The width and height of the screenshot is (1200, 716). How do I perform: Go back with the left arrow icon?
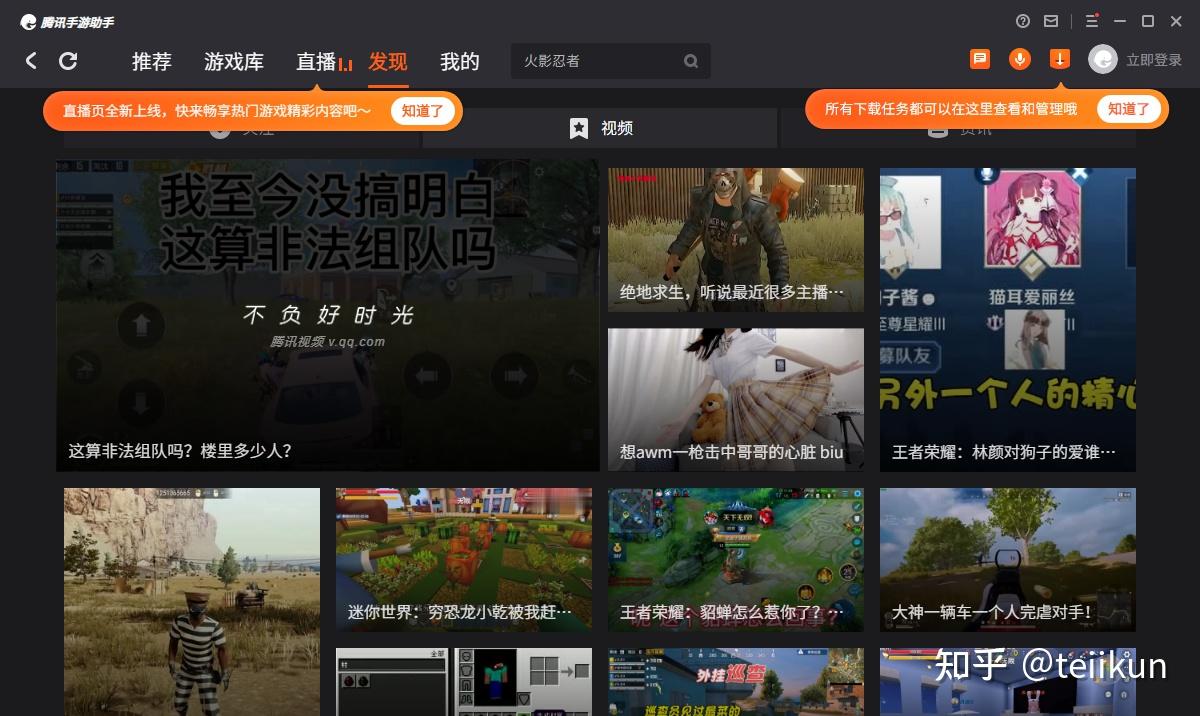point(31,61)
